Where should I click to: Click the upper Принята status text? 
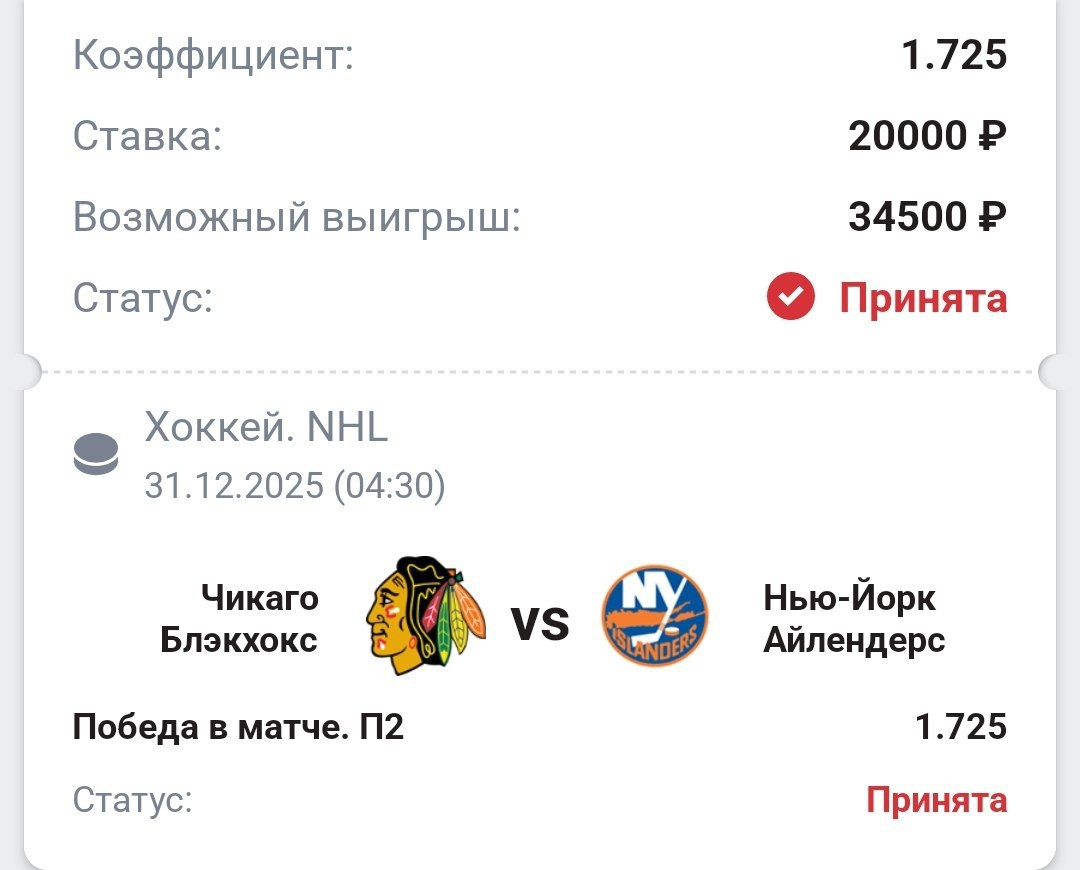pos(923,298)
